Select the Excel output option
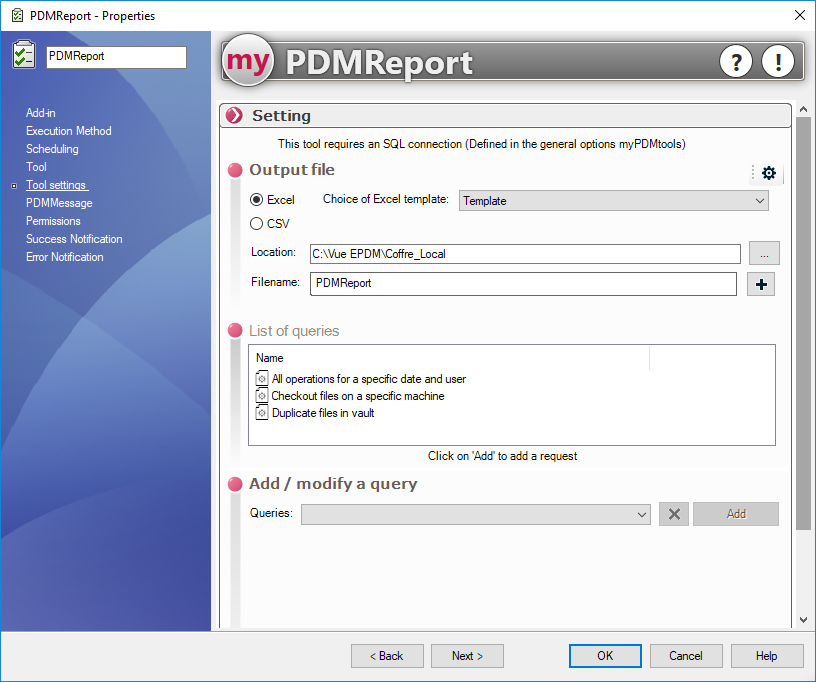This screenshot has height=682, width=816. 257,200
